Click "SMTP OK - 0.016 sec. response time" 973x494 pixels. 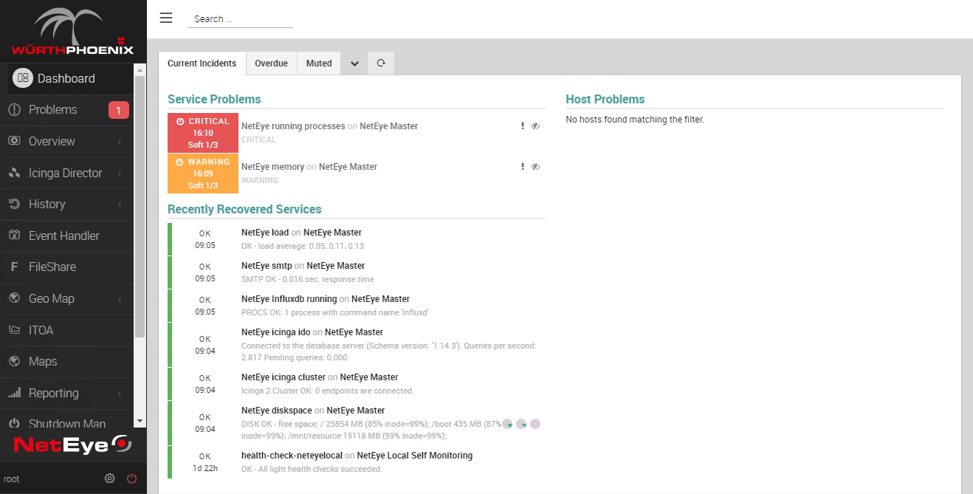(x=308, y=279)
